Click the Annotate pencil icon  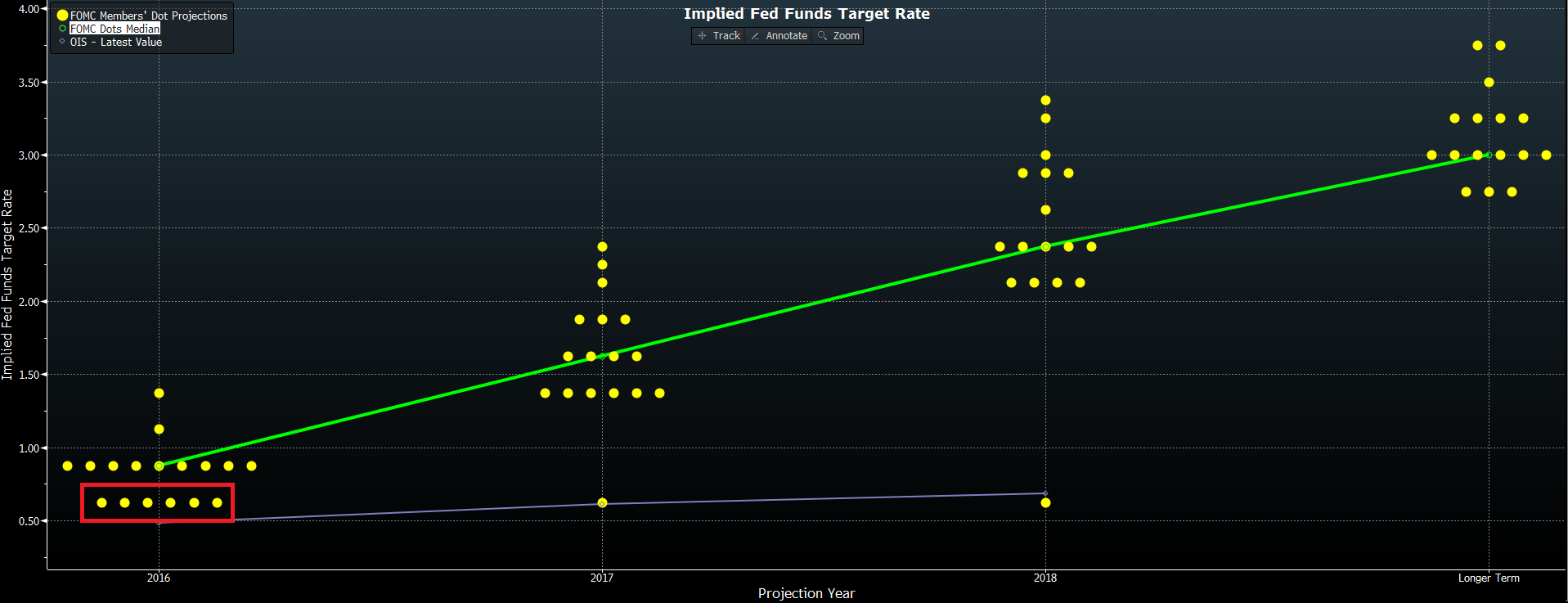(x=755, y=36)
